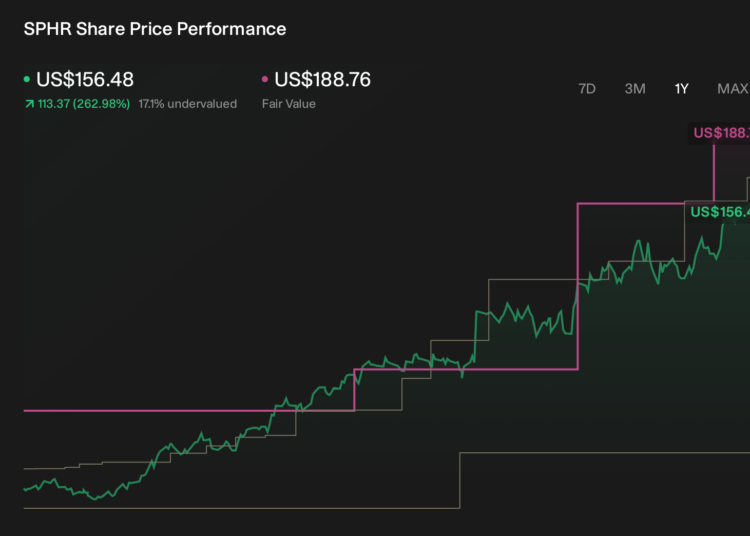Switch chart to 3M range
Viewport: 750px width, 536px height.
click(635, 89)
